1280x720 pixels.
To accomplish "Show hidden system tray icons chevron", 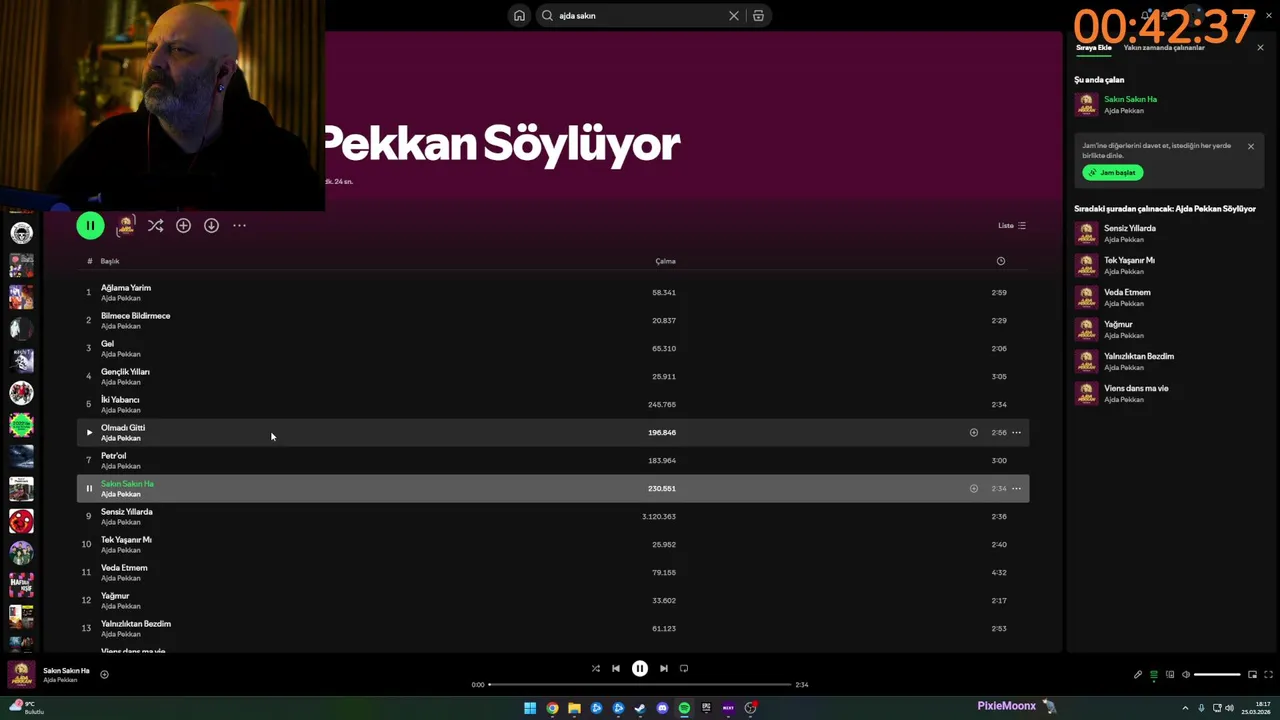I will coord(1186,708).
